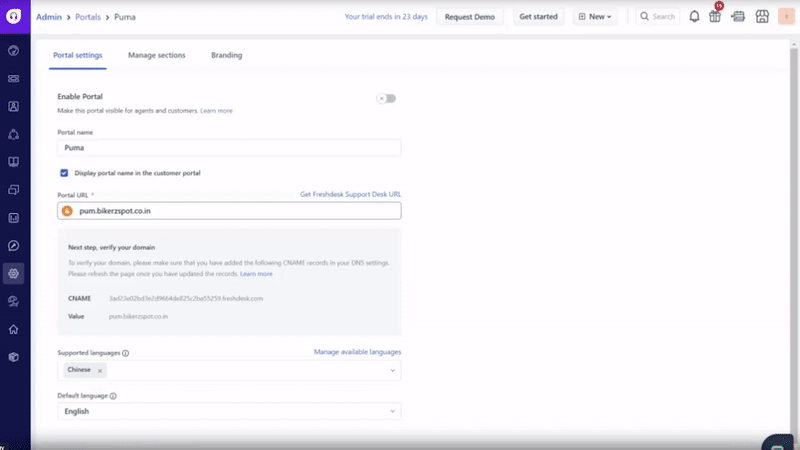Uncheck Display portal name in customer portal
This screenshot has height=450, width=800.
tap(64, 173)
